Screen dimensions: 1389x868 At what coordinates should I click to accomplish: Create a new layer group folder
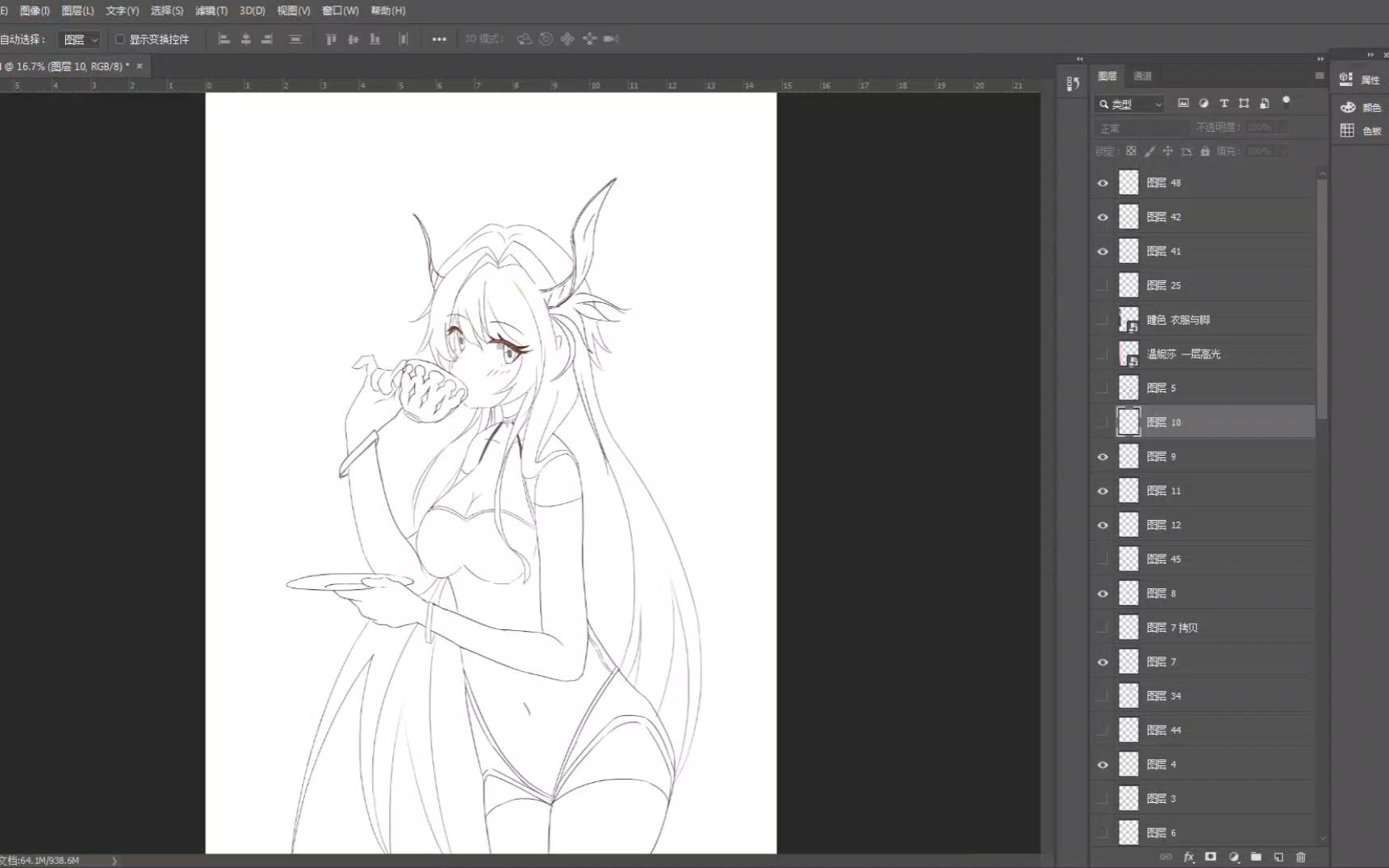pos(1256,857)
